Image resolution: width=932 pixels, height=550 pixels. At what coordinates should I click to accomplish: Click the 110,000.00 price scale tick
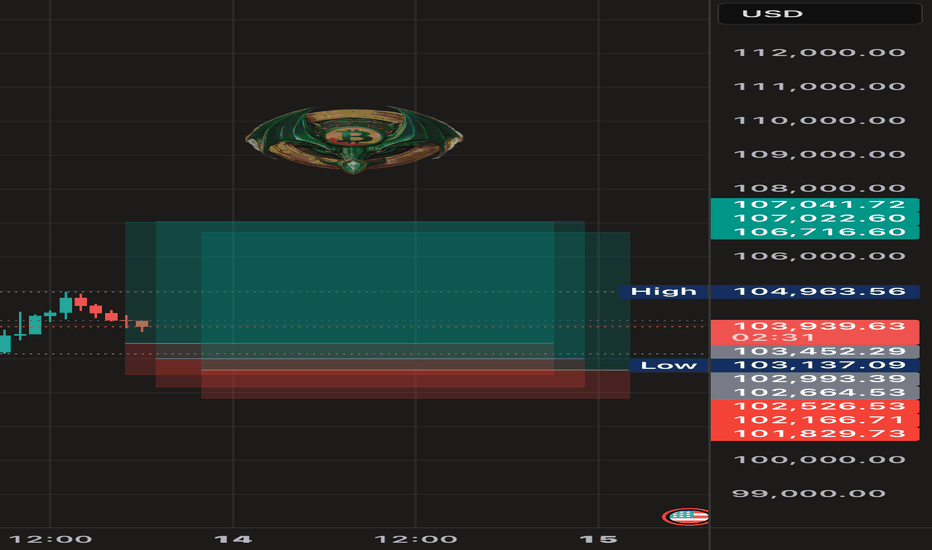(820, 120)
